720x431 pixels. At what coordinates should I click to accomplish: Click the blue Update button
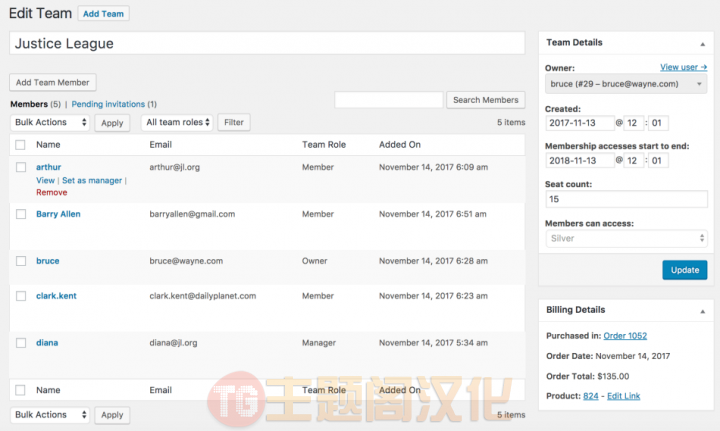pos(685,270)
